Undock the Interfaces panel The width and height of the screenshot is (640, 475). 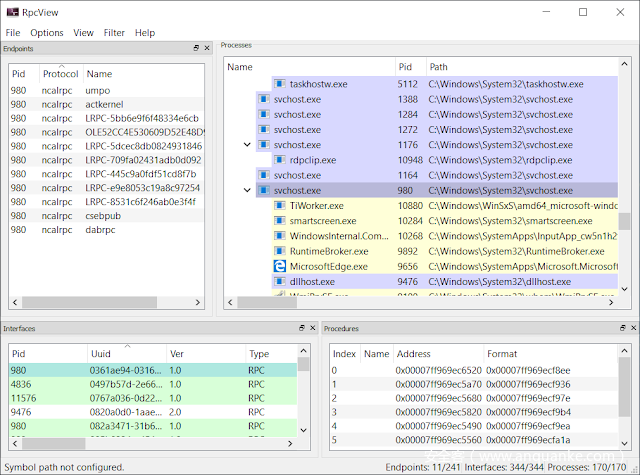(301, 328)
